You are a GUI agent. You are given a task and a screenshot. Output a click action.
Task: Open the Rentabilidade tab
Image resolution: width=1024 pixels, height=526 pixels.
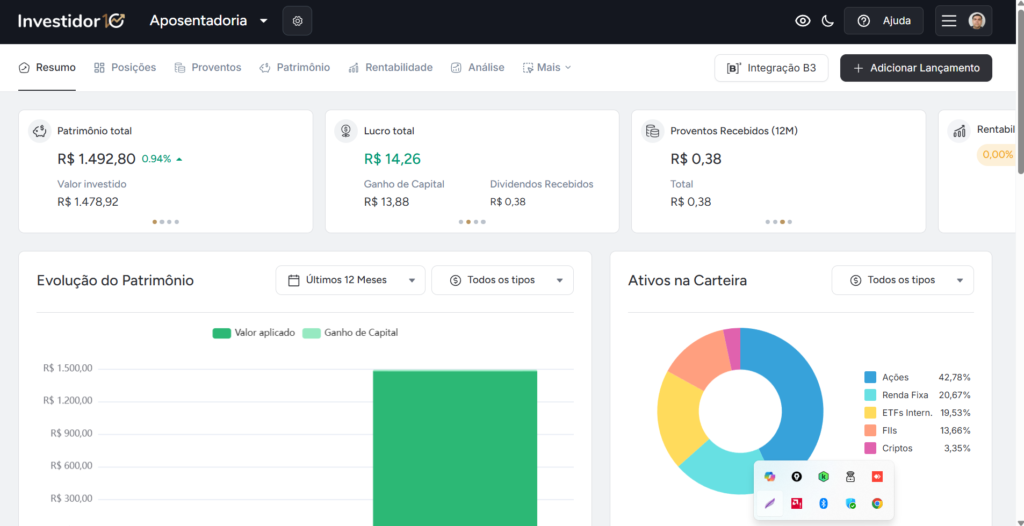pyautogui.click(x=391, y=67)
